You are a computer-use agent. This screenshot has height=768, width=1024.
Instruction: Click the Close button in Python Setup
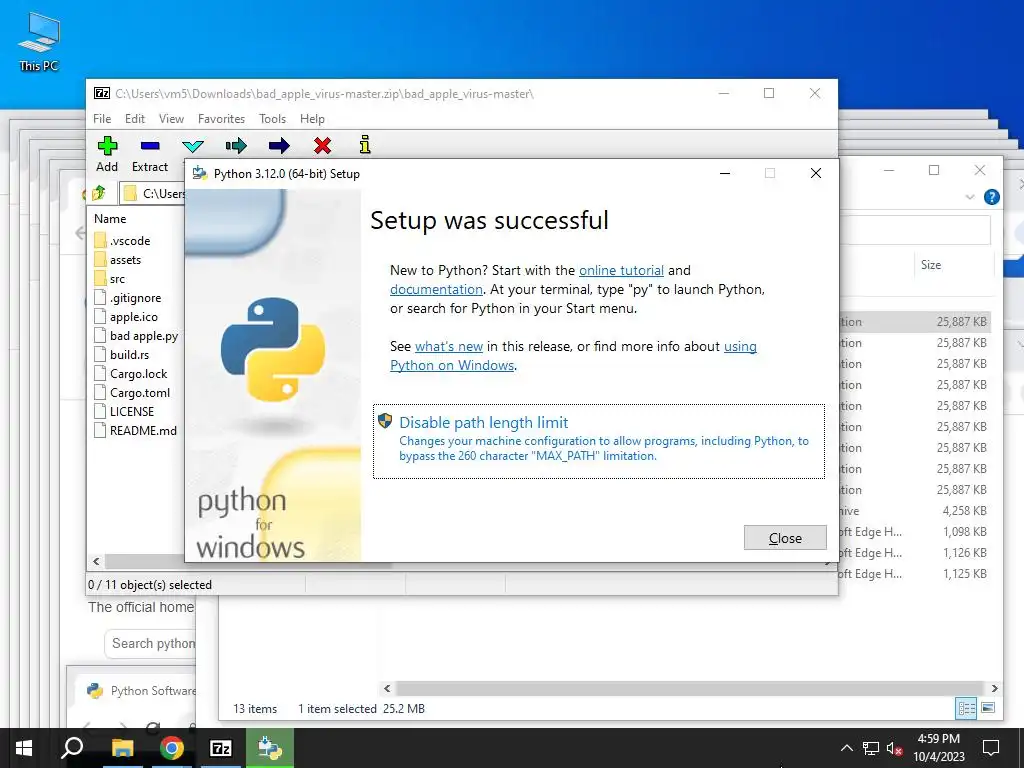(785, 537)
